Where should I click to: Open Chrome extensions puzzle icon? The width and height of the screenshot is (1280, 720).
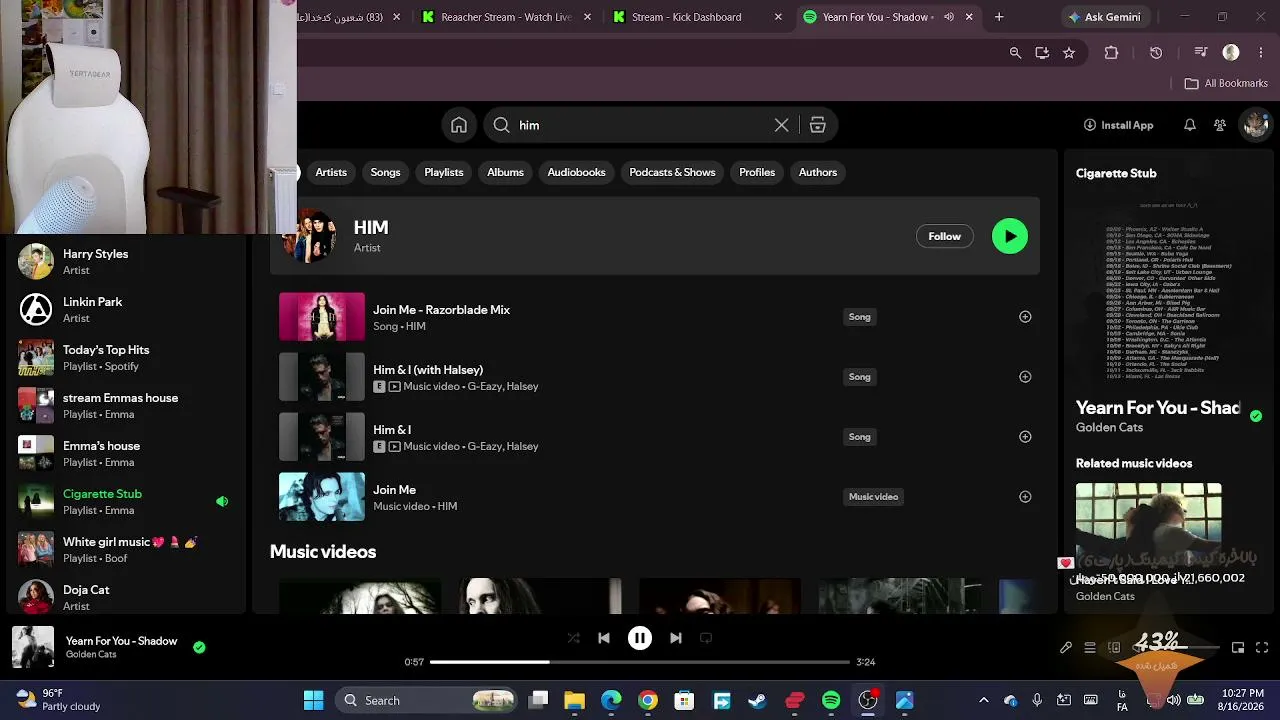[x=1111, y=53]
